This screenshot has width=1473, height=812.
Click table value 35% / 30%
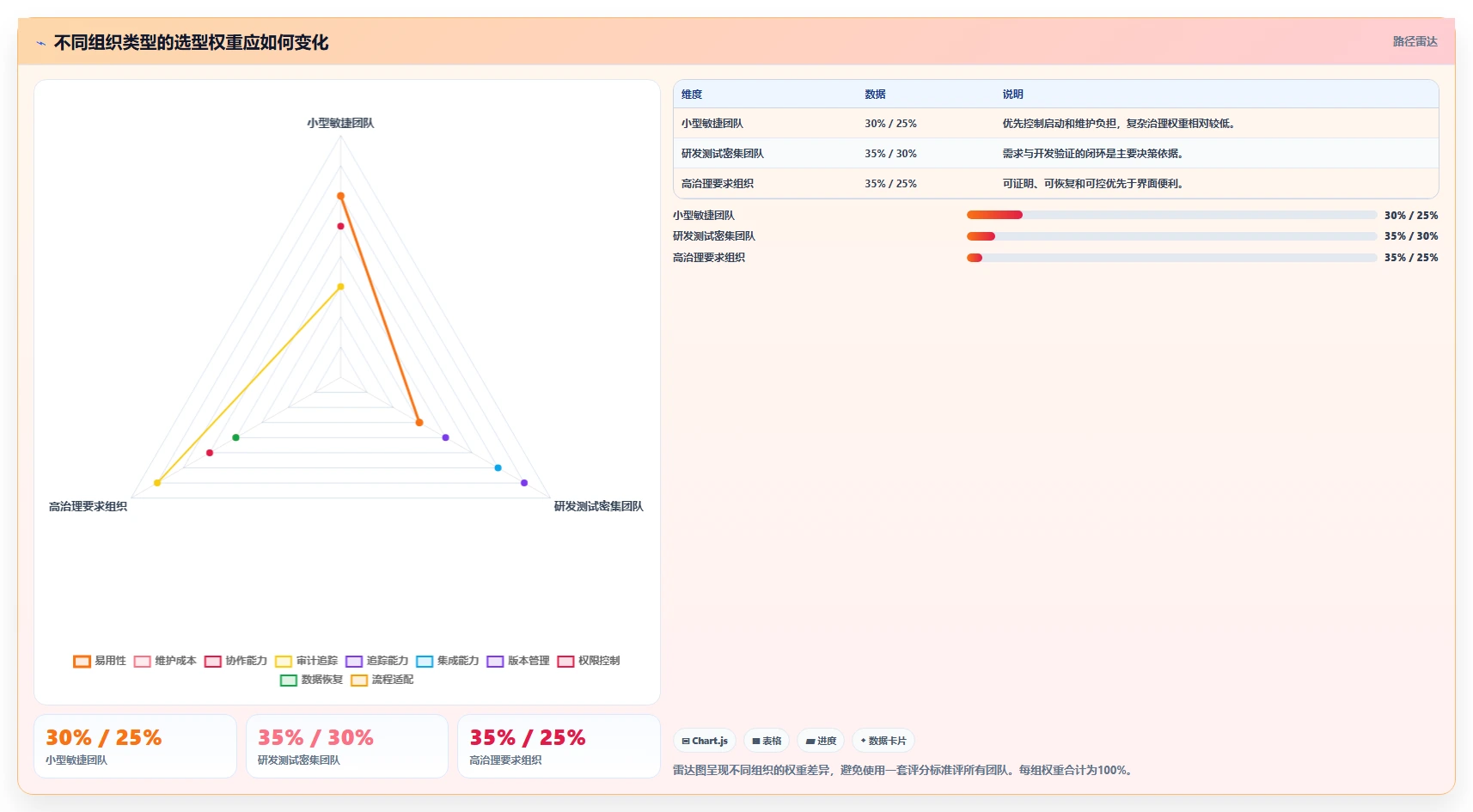890,154
